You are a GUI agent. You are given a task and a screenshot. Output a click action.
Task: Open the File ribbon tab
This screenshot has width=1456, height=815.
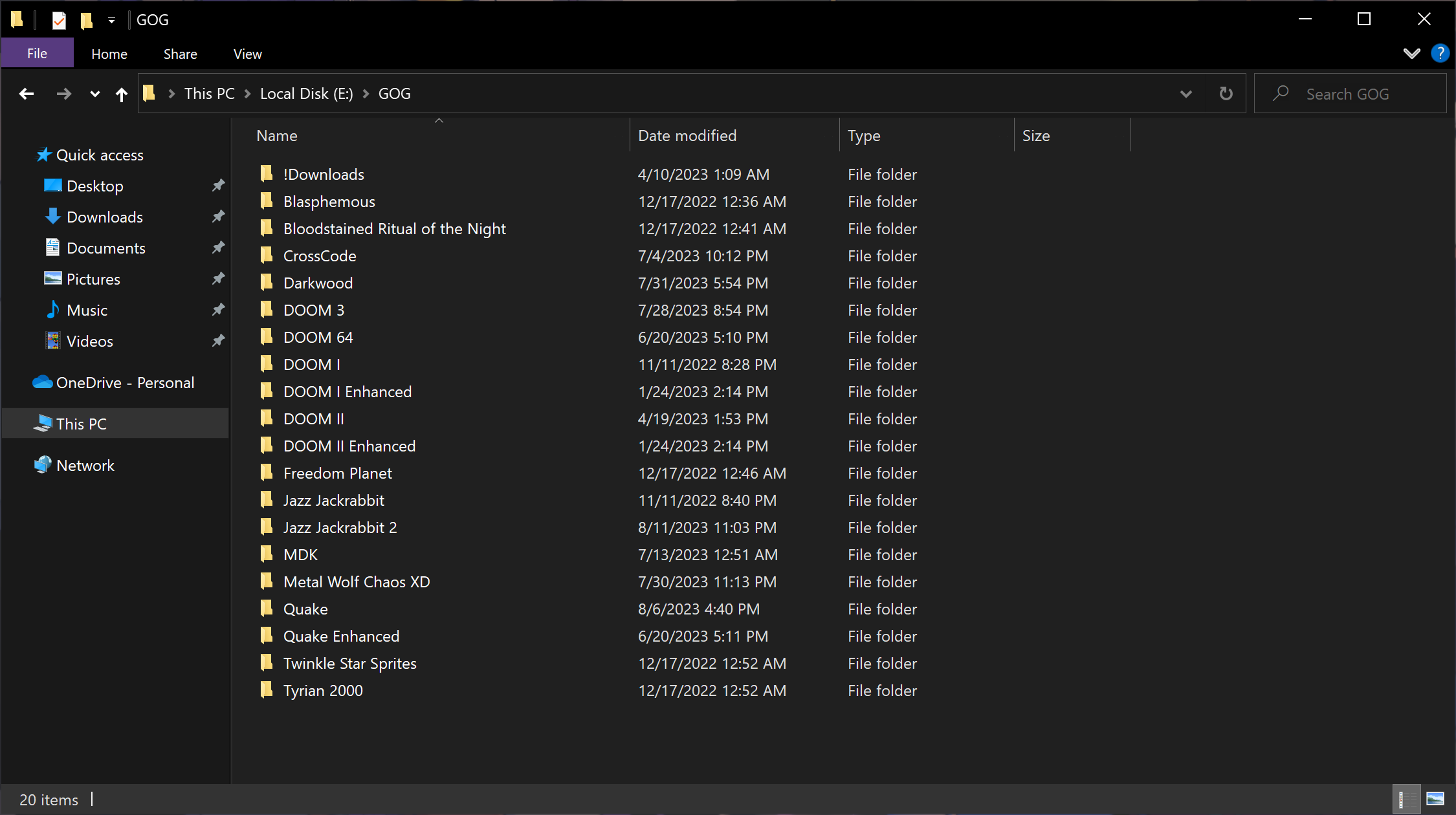coord(37,54)
